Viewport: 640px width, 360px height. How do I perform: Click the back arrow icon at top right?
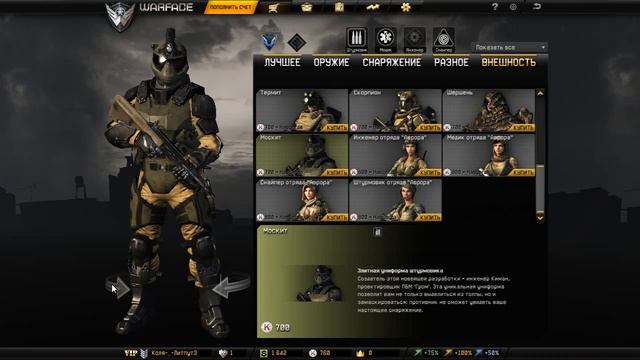point(537,7)
